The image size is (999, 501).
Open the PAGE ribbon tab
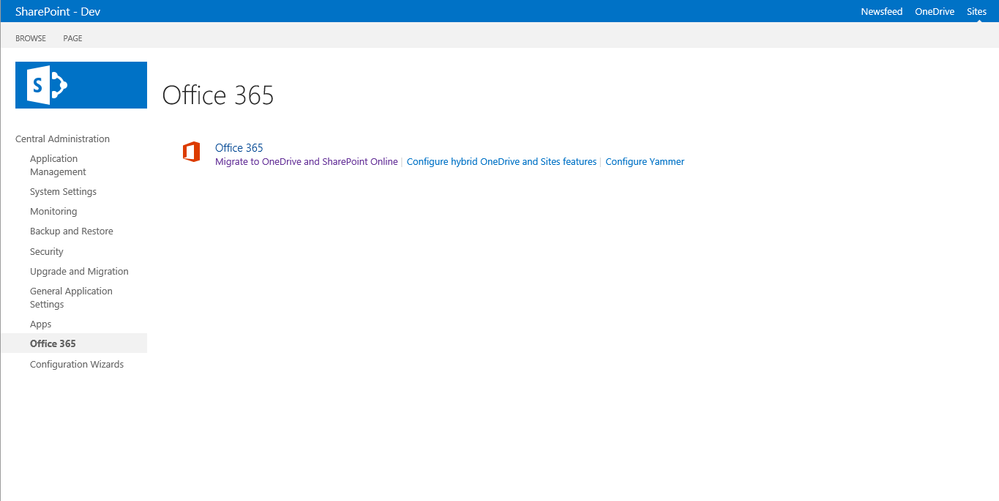click(x=73, y=38)
